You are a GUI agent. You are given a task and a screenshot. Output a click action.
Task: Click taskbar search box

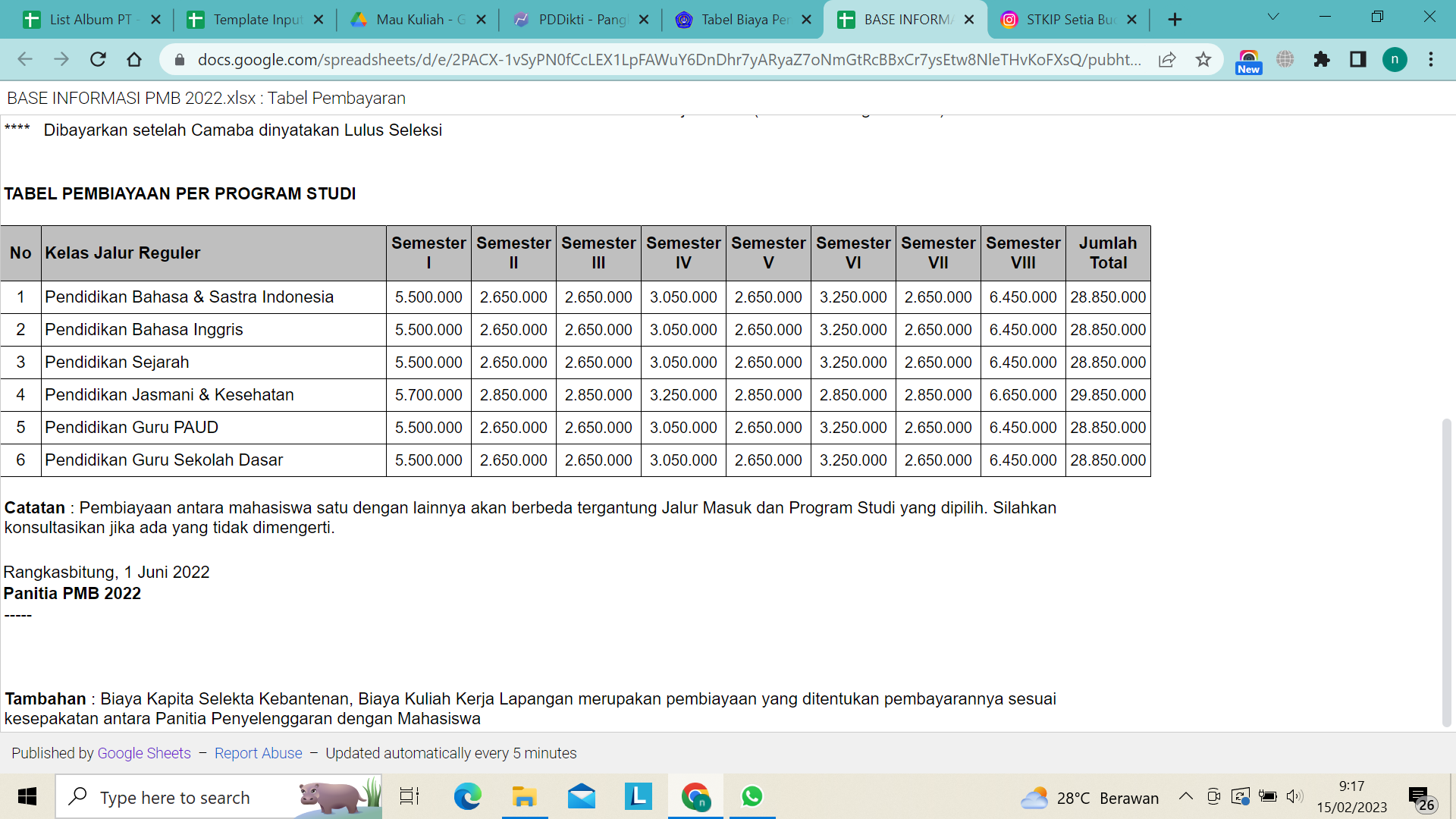click(174, 797)
